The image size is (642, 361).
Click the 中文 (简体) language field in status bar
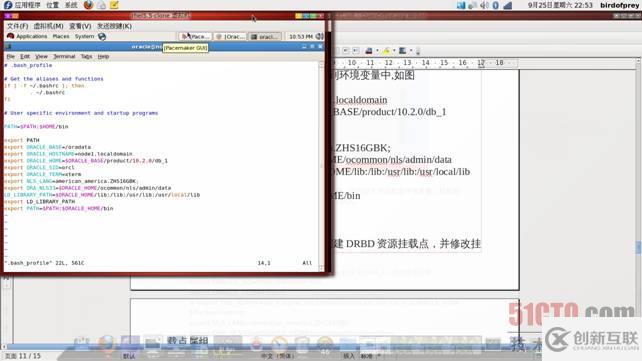pyautogui.click(x=278, y=356)
